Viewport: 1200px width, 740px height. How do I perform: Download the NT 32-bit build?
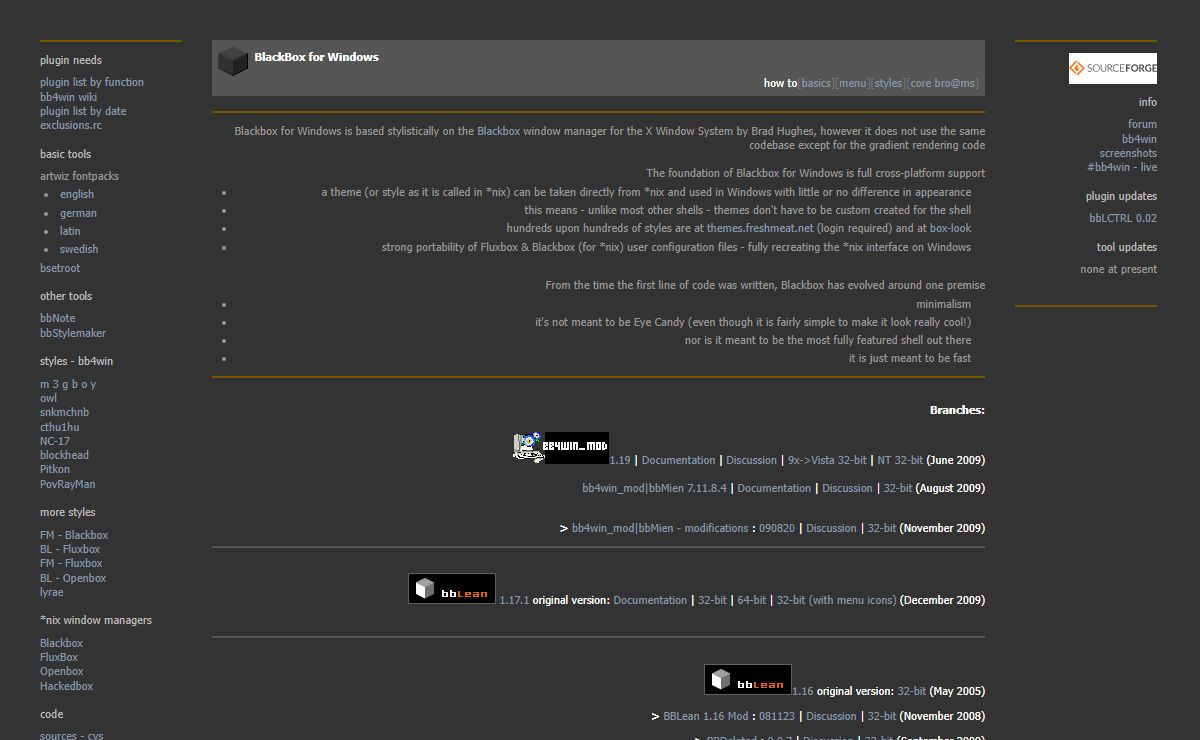[900, 460]
